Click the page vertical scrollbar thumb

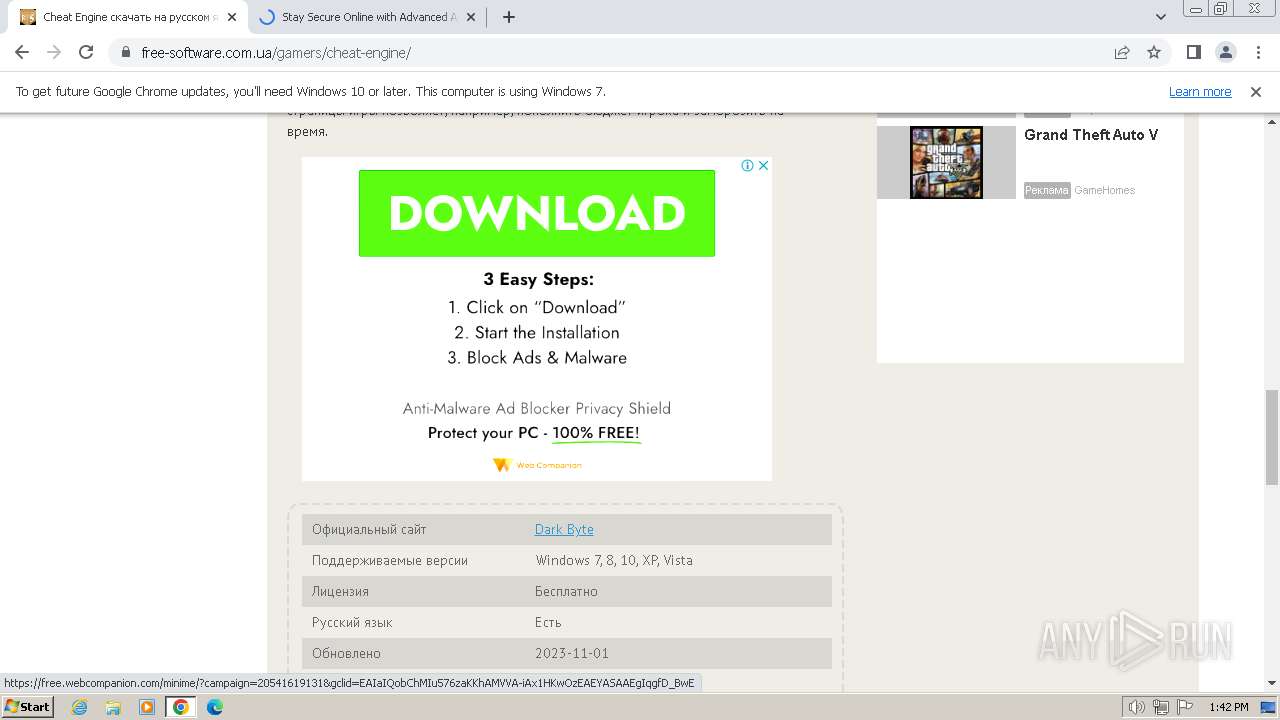click(x=1271, y=437)
